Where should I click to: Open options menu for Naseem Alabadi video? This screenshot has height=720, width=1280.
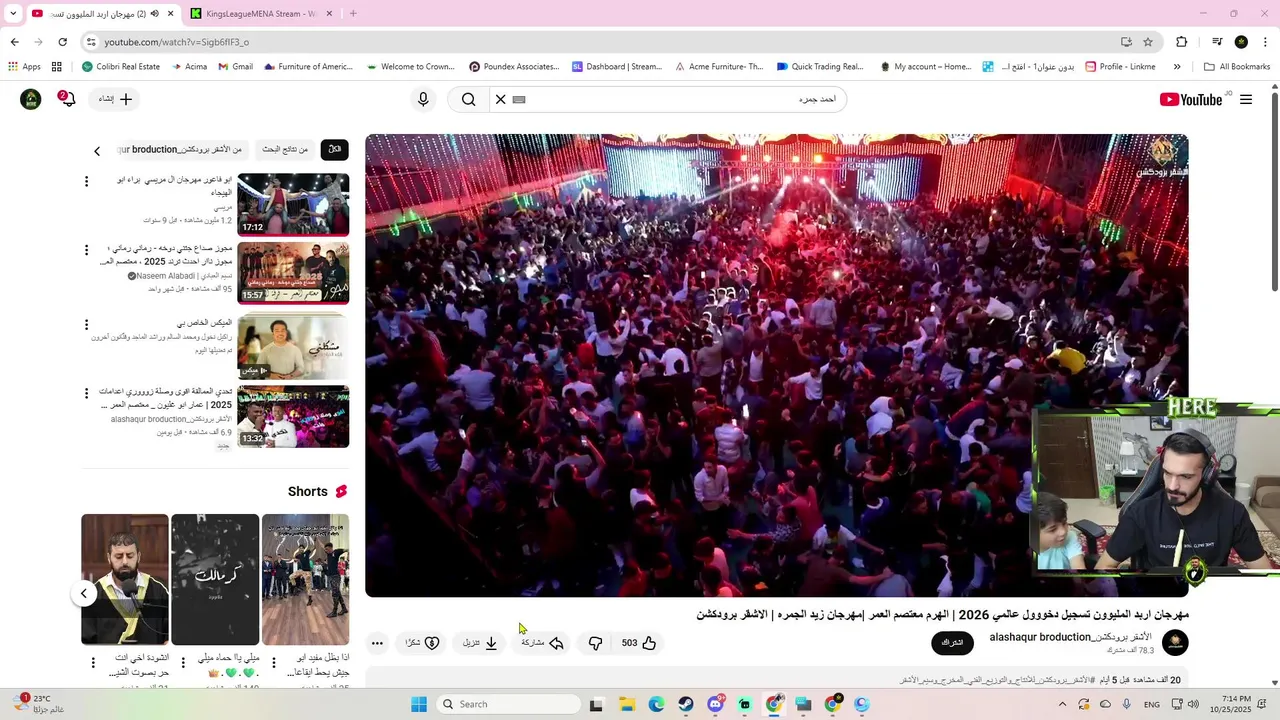point(86,250)
